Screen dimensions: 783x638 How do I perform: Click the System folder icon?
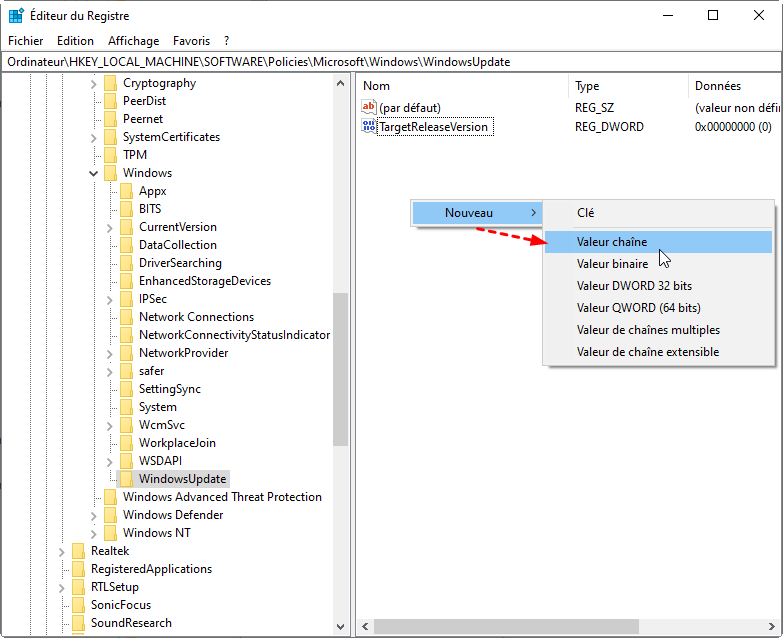tap(126, 407)
